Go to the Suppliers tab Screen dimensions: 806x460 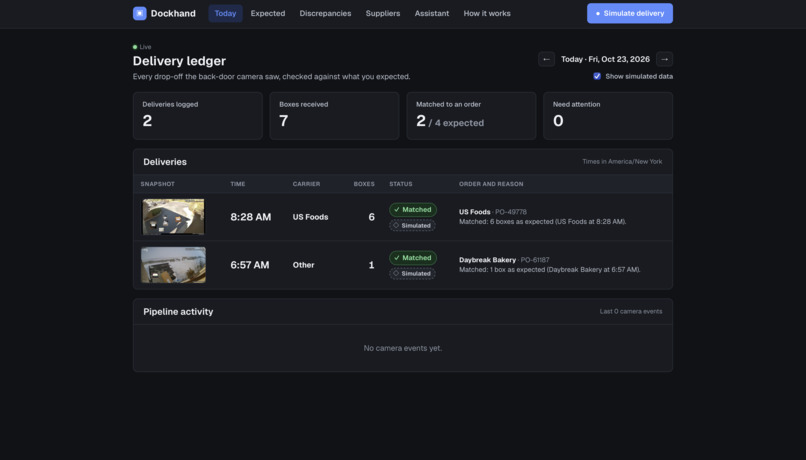tap(383, 13)
